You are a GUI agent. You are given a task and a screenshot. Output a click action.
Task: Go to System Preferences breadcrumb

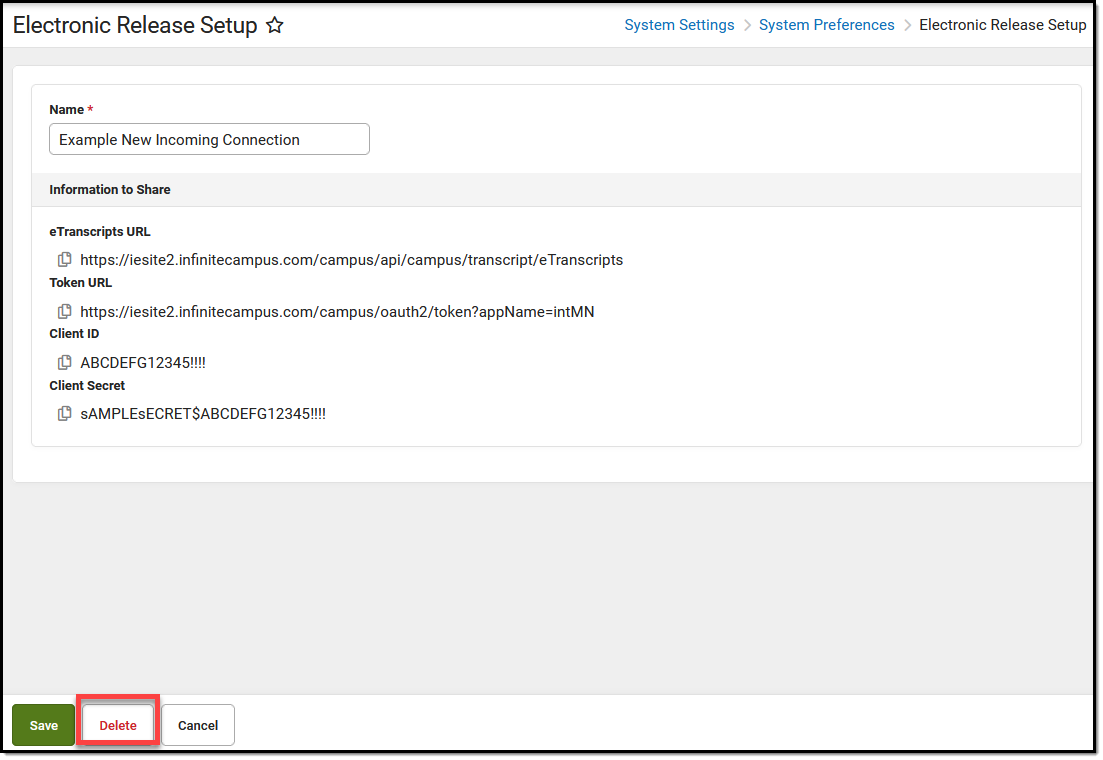827,25
